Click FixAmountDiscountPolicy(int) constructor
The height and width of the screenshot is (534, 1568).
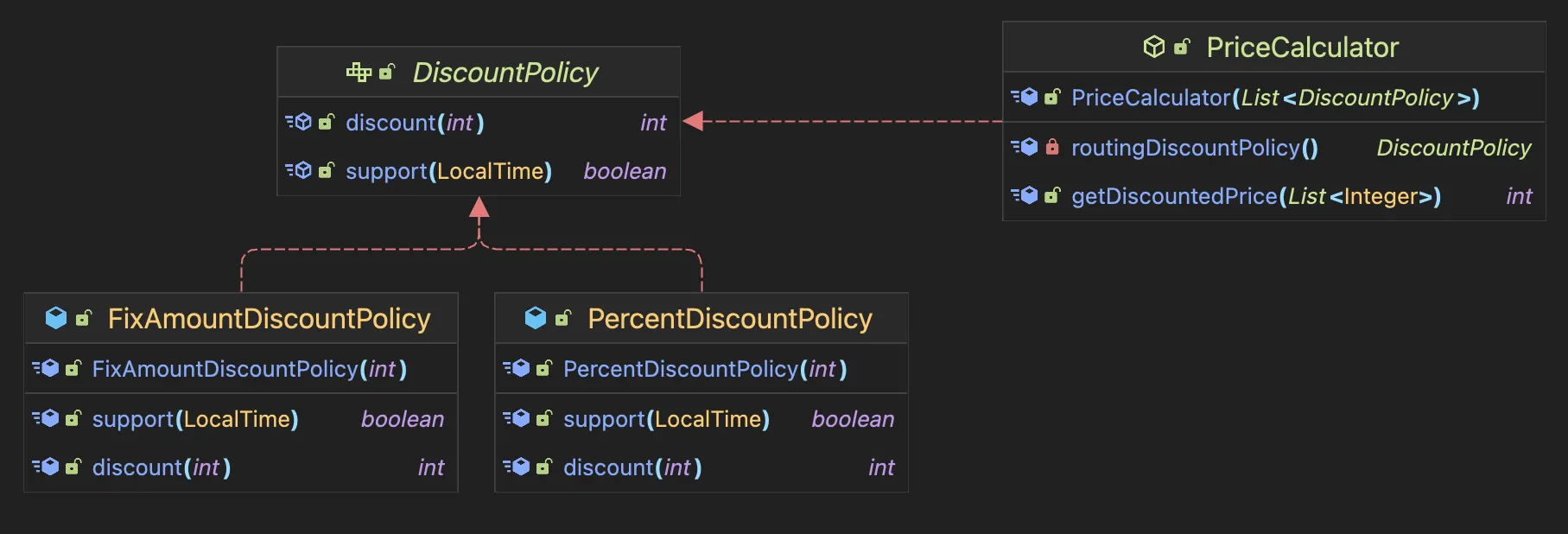click(x=249, y=369)
